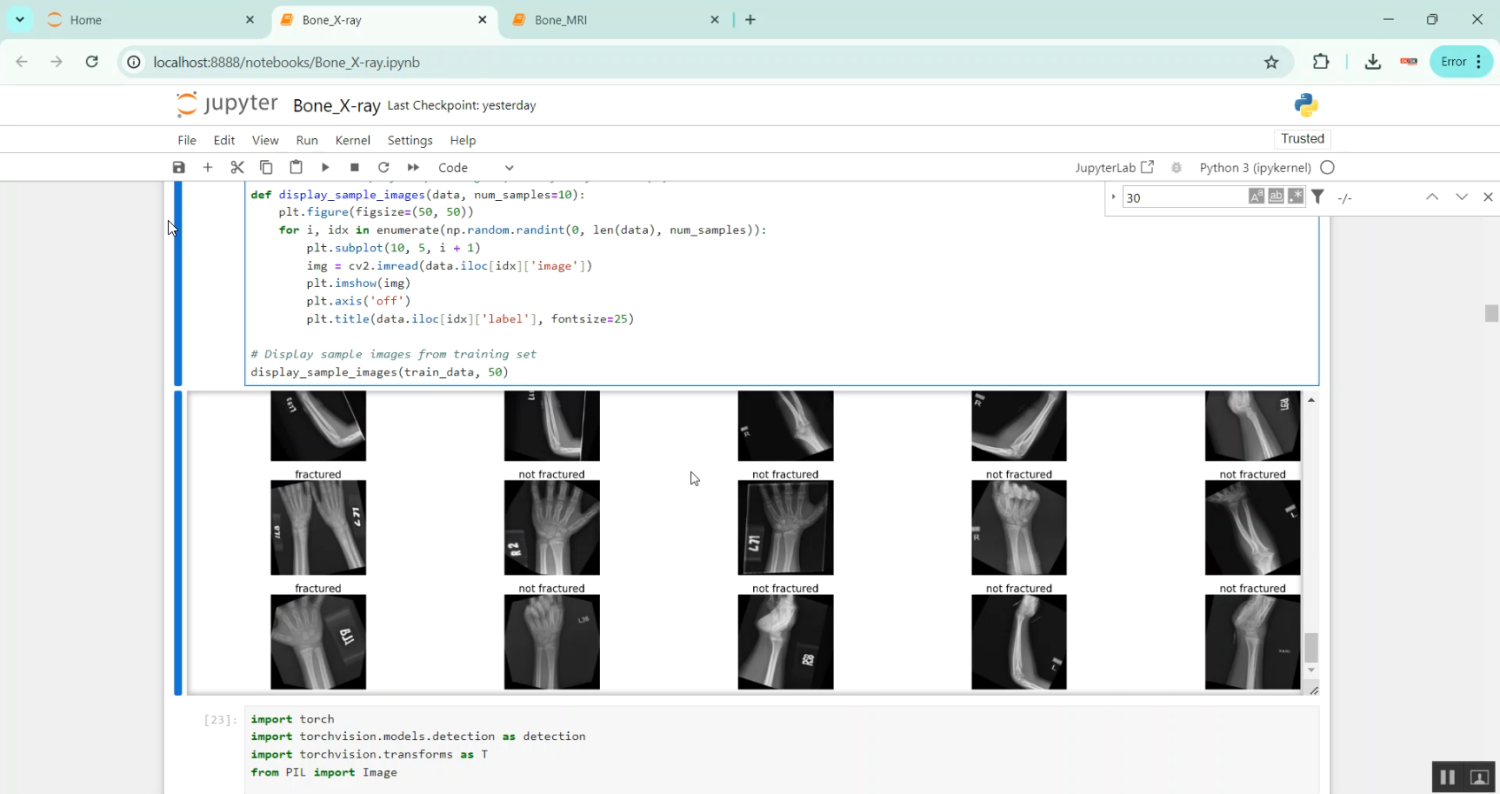Click the Python 3 (ipykernel) kernel name
Screen dimensions: 1500x794
[x=1255, y=168]
